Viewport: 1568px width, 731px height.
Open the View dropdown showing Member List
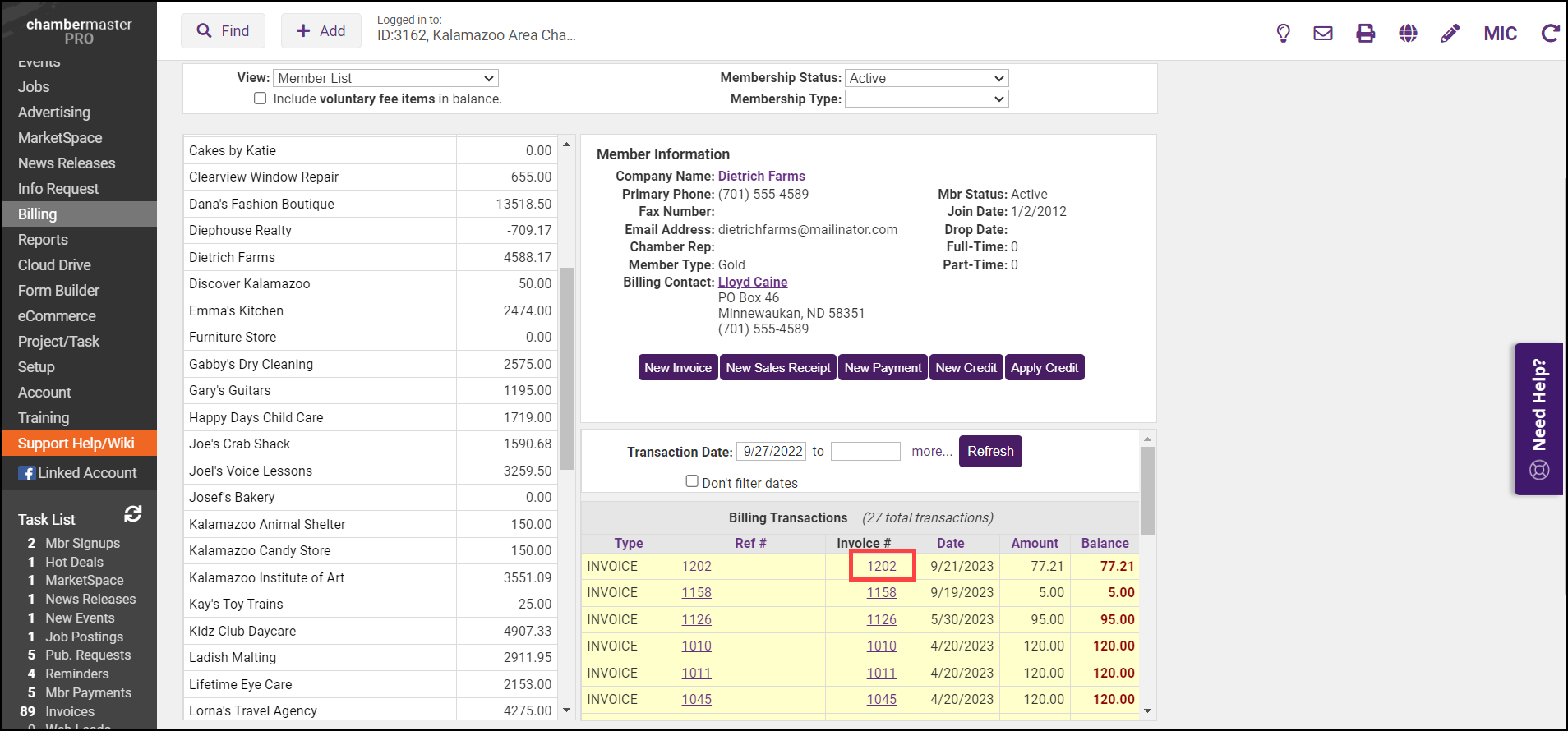[x=385, y=78]
